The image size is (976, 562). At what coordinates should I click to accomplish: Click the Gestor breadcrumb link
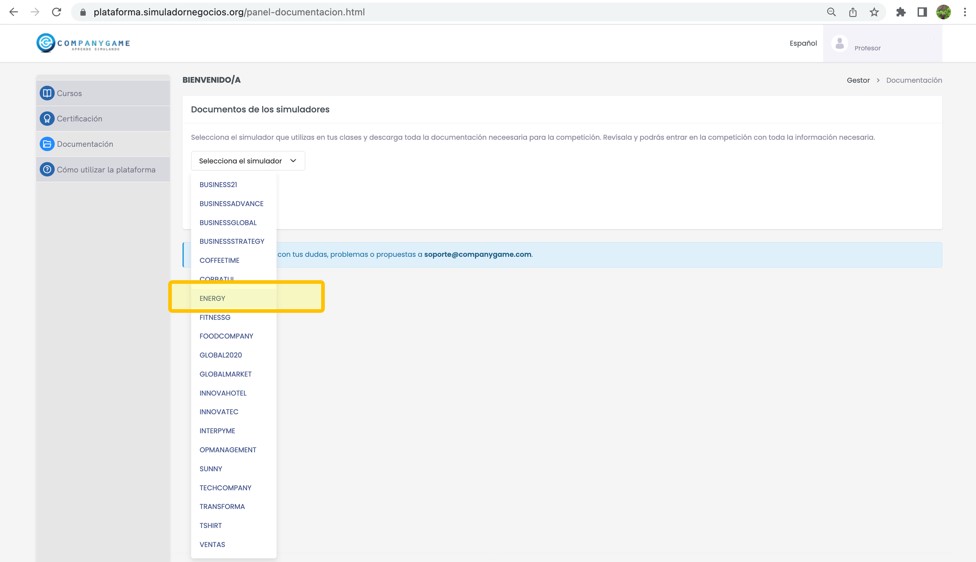coord(858,80)
